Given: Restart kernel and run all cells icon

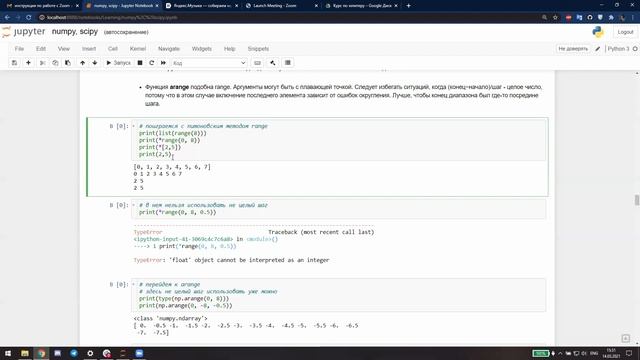Looking at the screenshot, I should point(163,63).
